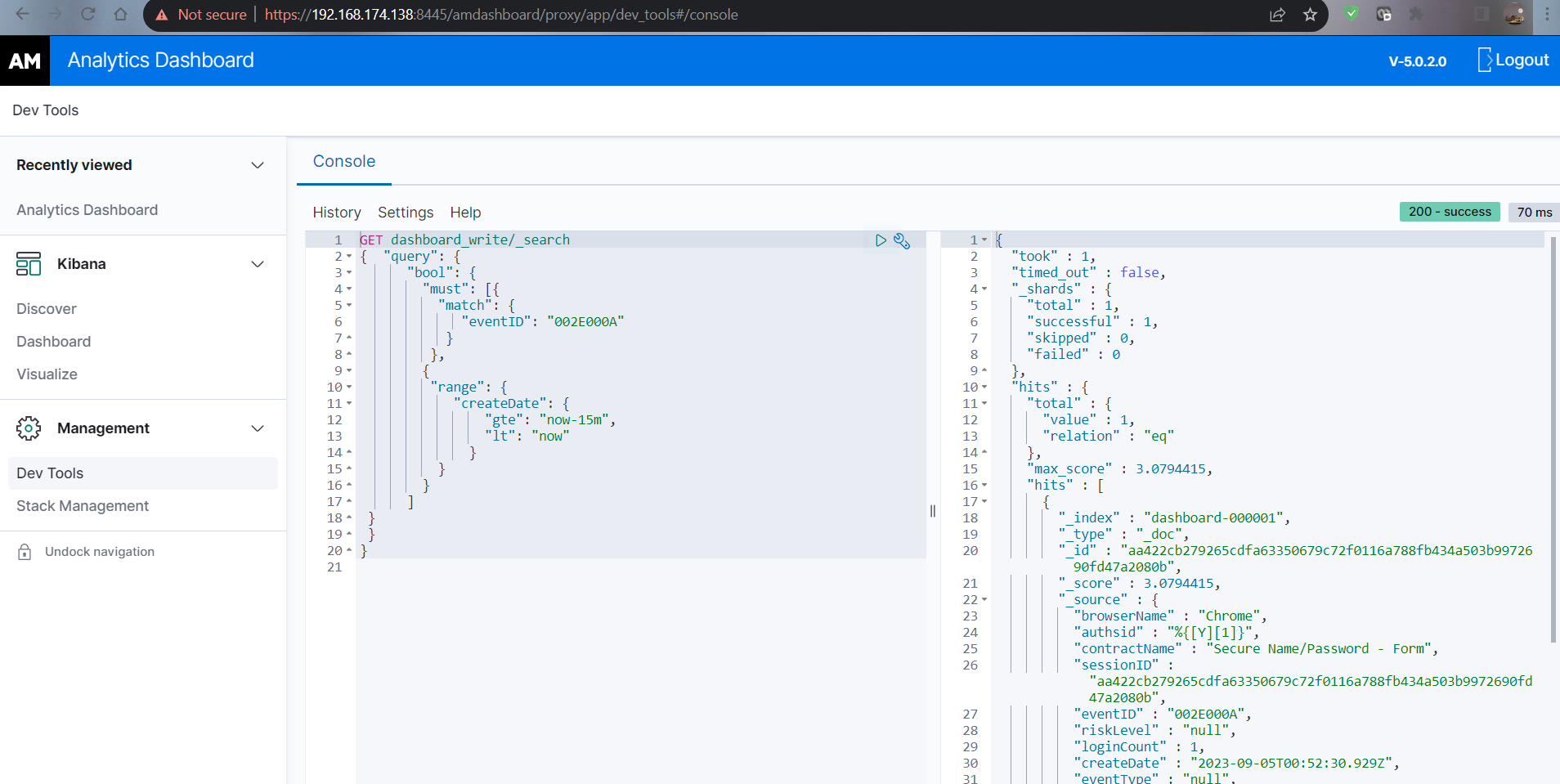Click the AM logo icon
Viewport: 1560px width, 784px height.
[25, 60]
